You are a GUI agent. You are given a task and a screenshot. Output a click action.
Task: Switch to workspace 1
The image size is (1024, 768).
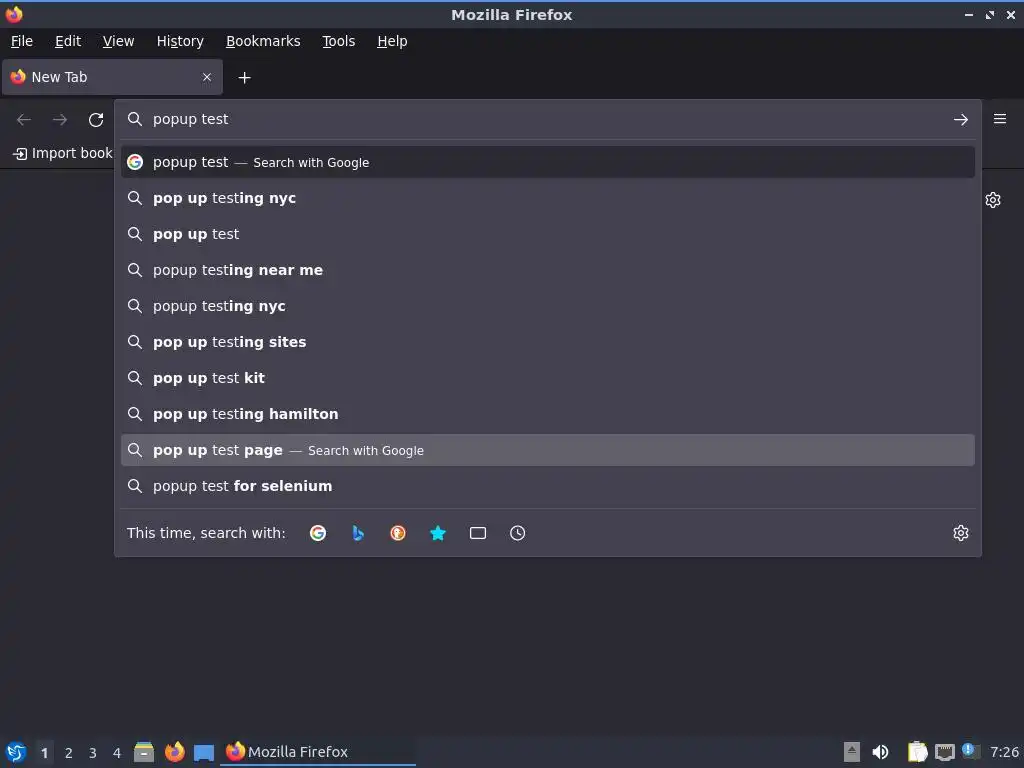tap(44, 753)
